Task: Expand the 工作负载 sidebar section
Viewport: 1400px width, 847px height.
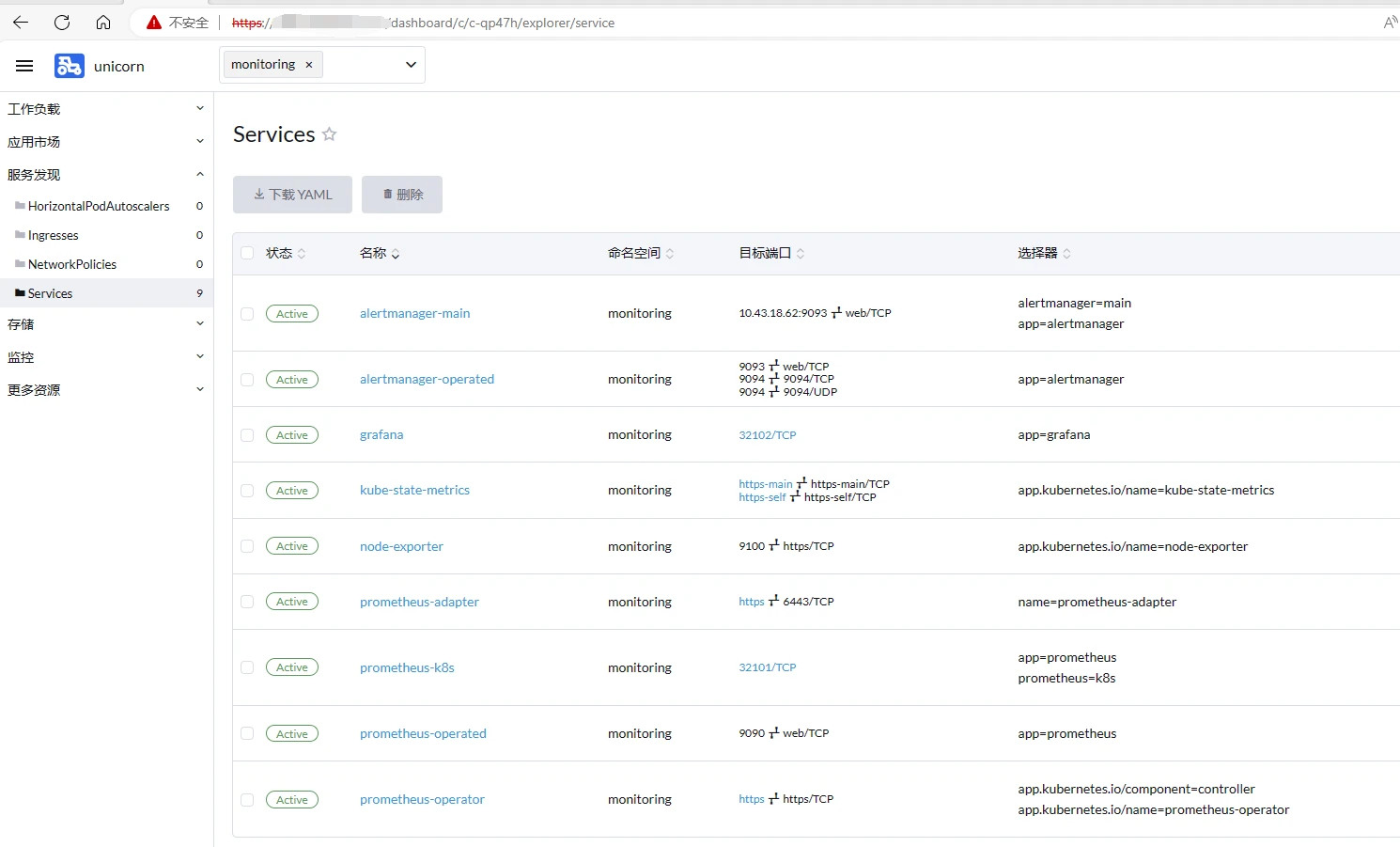Action: (106, 109)
